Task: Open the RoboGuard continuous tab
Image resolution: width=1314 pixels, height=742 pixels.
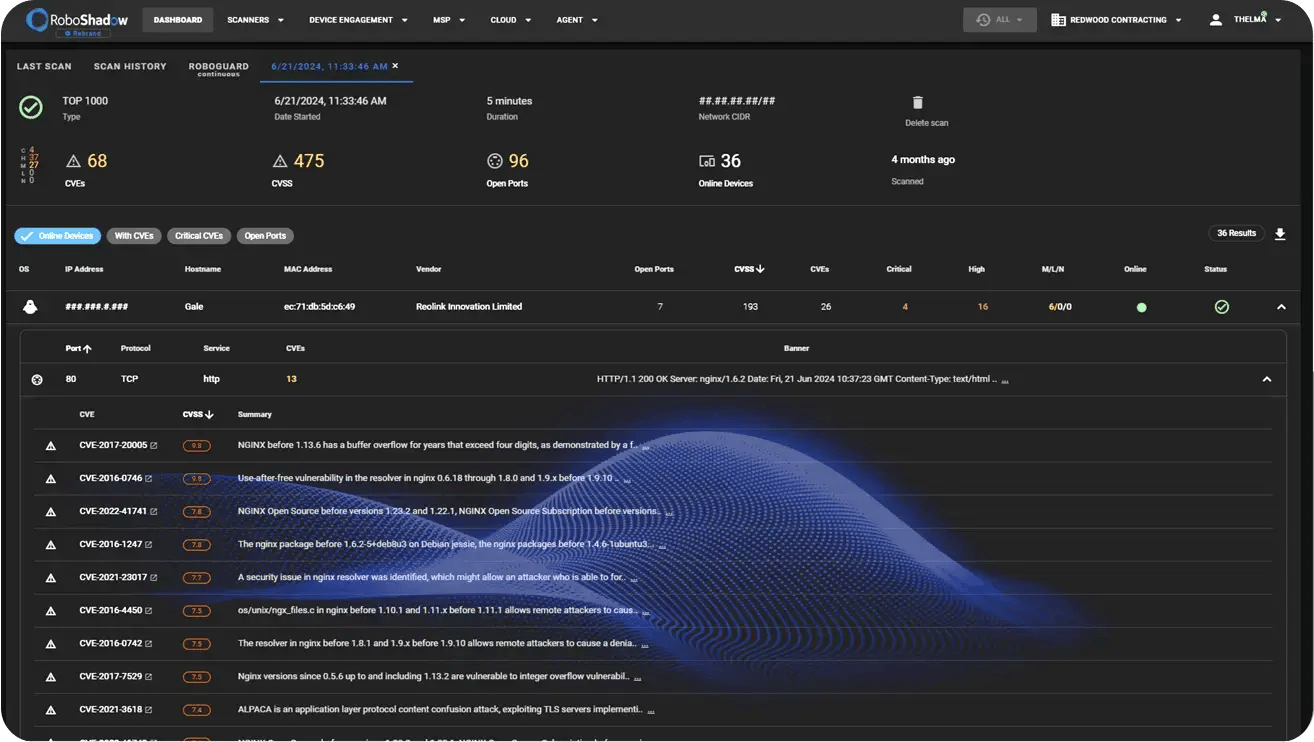Action: coord(218,68)
